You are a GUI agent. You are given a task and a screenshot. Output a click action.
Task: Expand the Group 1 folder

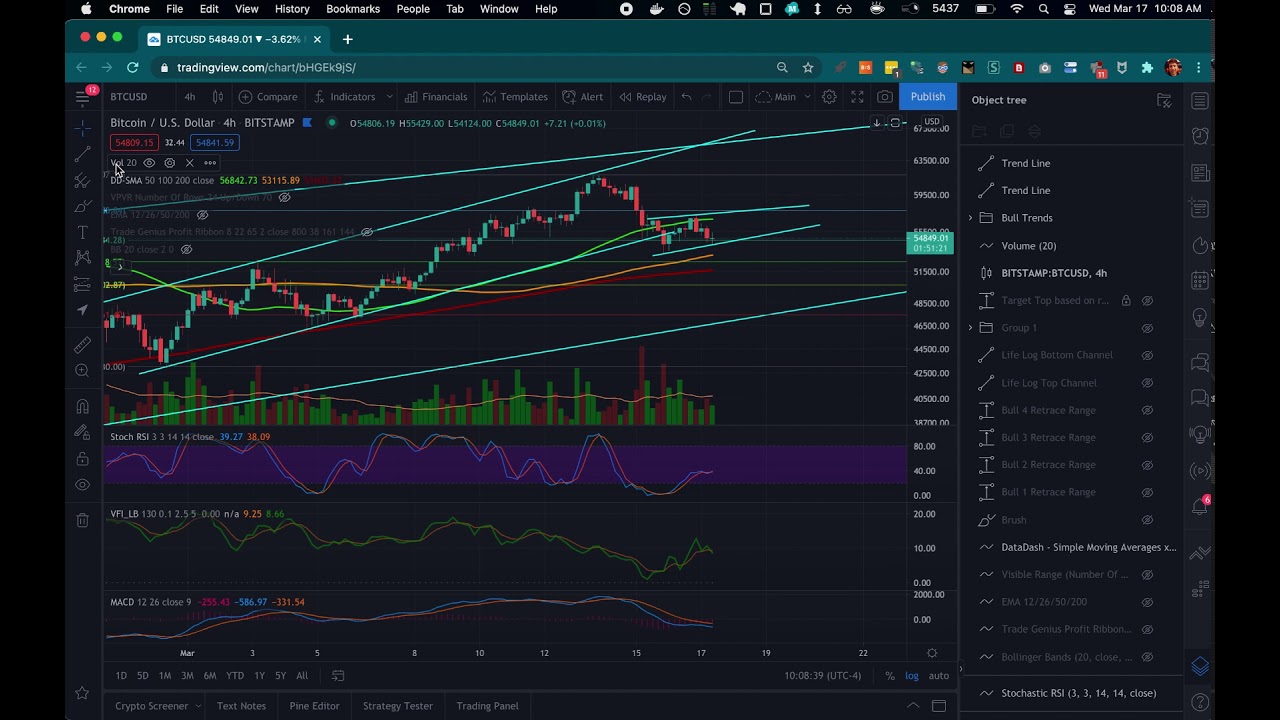pos(970,328)
